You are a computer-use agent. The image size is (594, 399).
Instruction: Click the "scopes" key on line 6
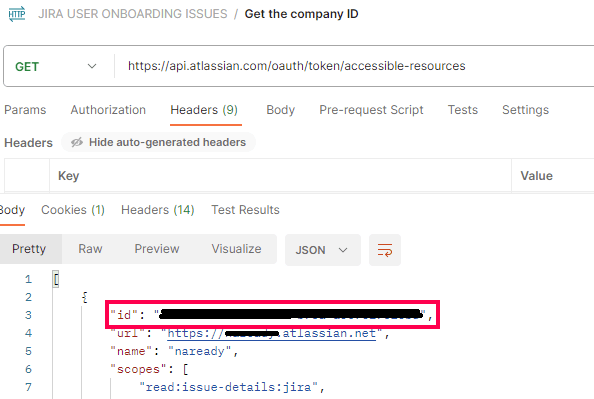tap(138, 369)
